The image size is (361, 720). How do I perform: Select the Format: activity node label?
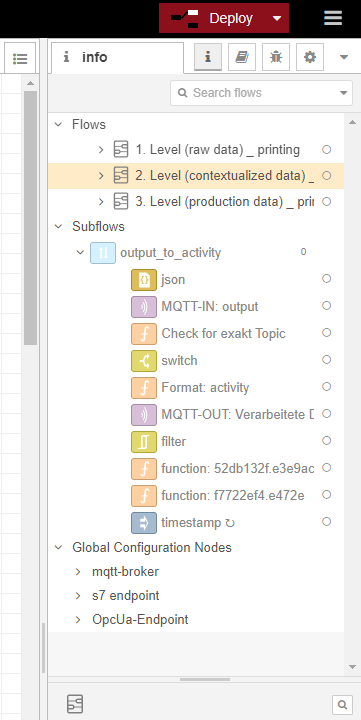tap(205, 388)
